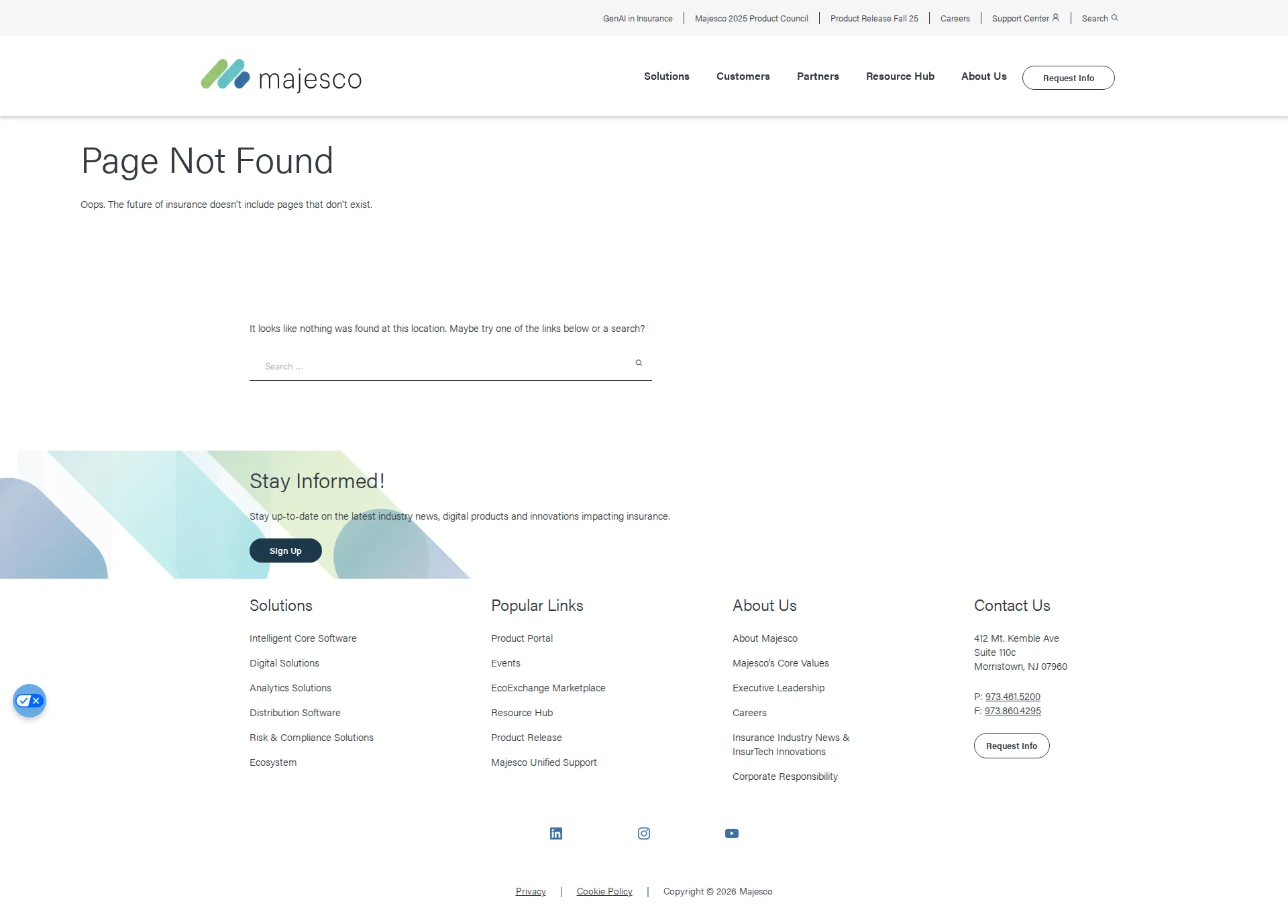Click the Popular Links footer heading
Screen dimensions: 1288x924
537,605
